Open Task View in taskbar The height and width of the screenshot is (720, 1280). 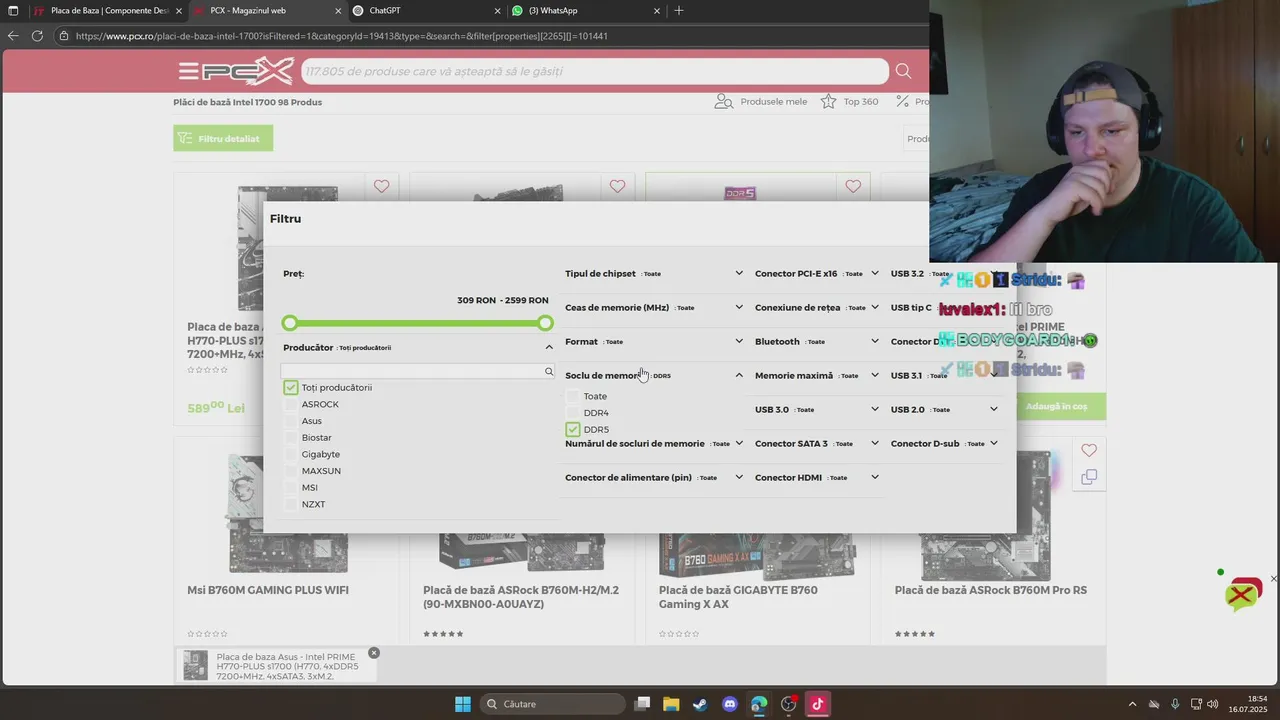point(643,704)
